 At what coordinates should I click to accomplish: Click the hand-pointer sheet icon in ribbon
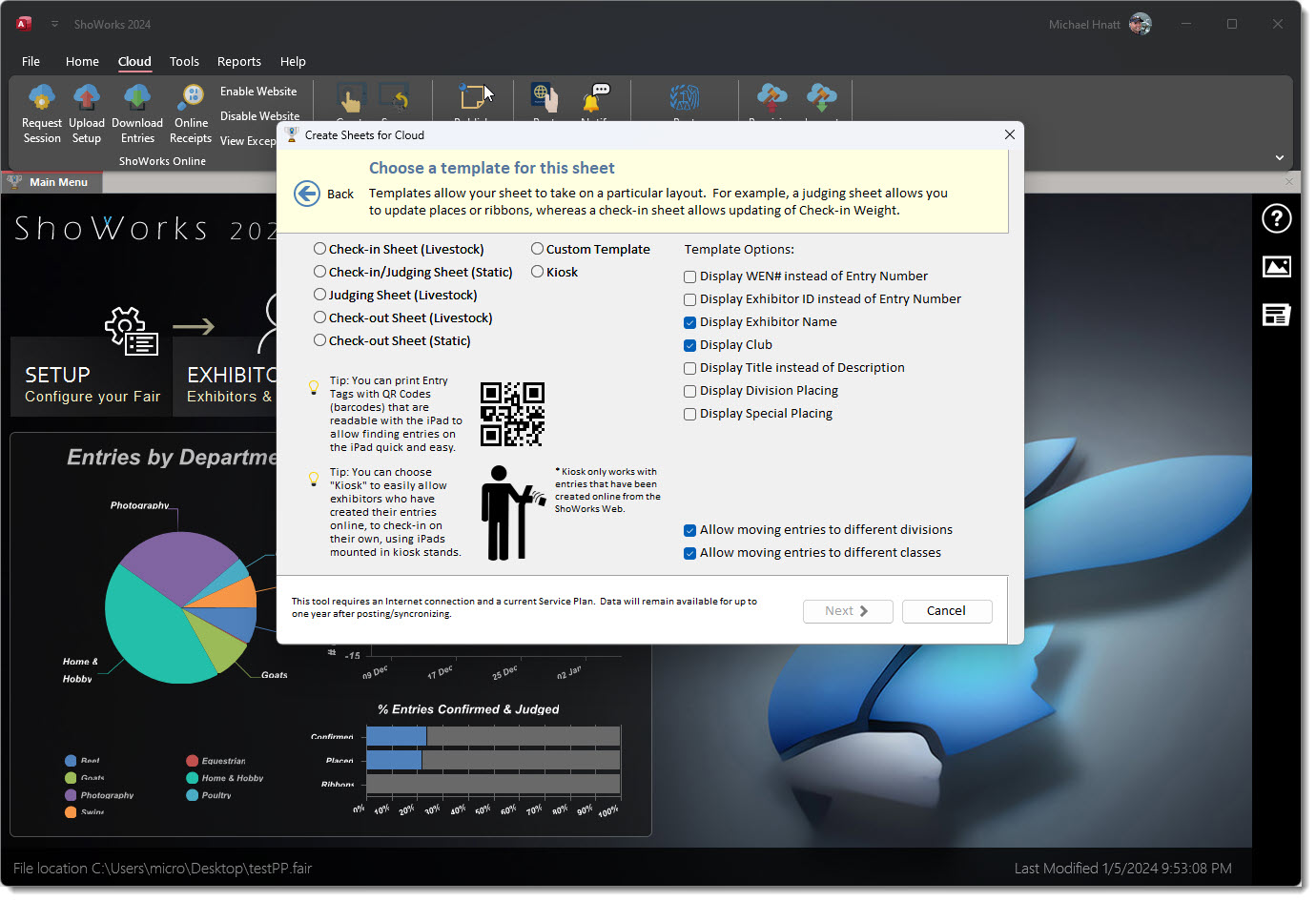(351, 98)
